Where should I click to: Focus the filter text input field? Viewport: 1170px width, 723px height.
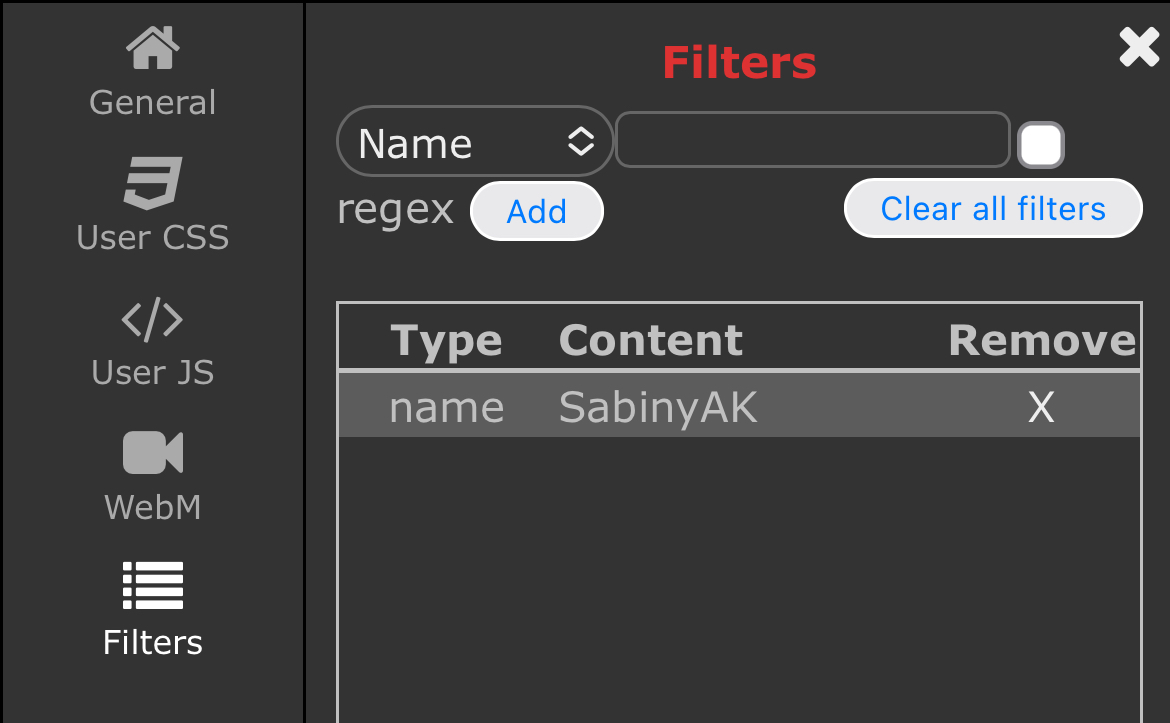click(813, 140)
